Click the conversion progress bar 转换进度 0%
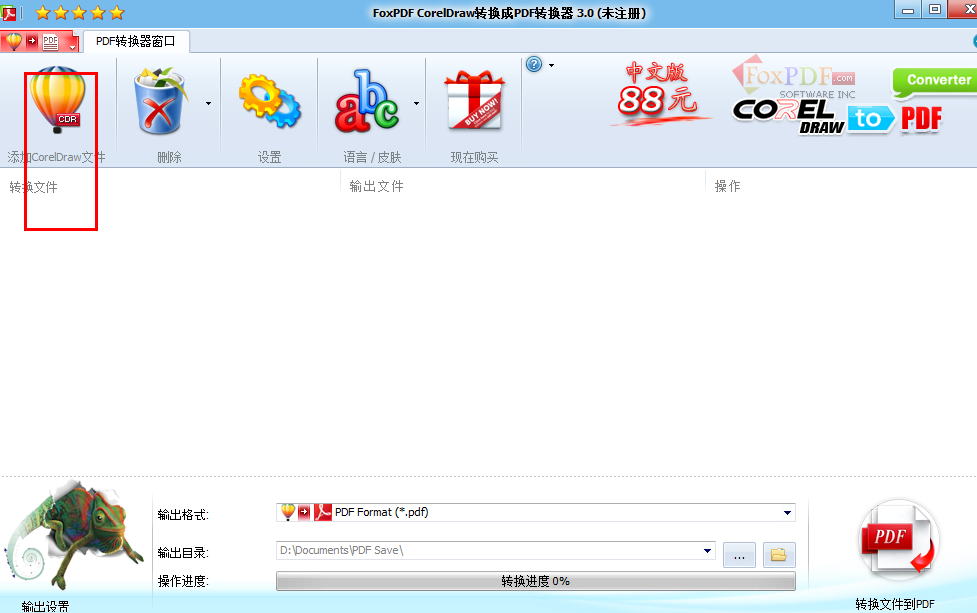 coord(536,581)
